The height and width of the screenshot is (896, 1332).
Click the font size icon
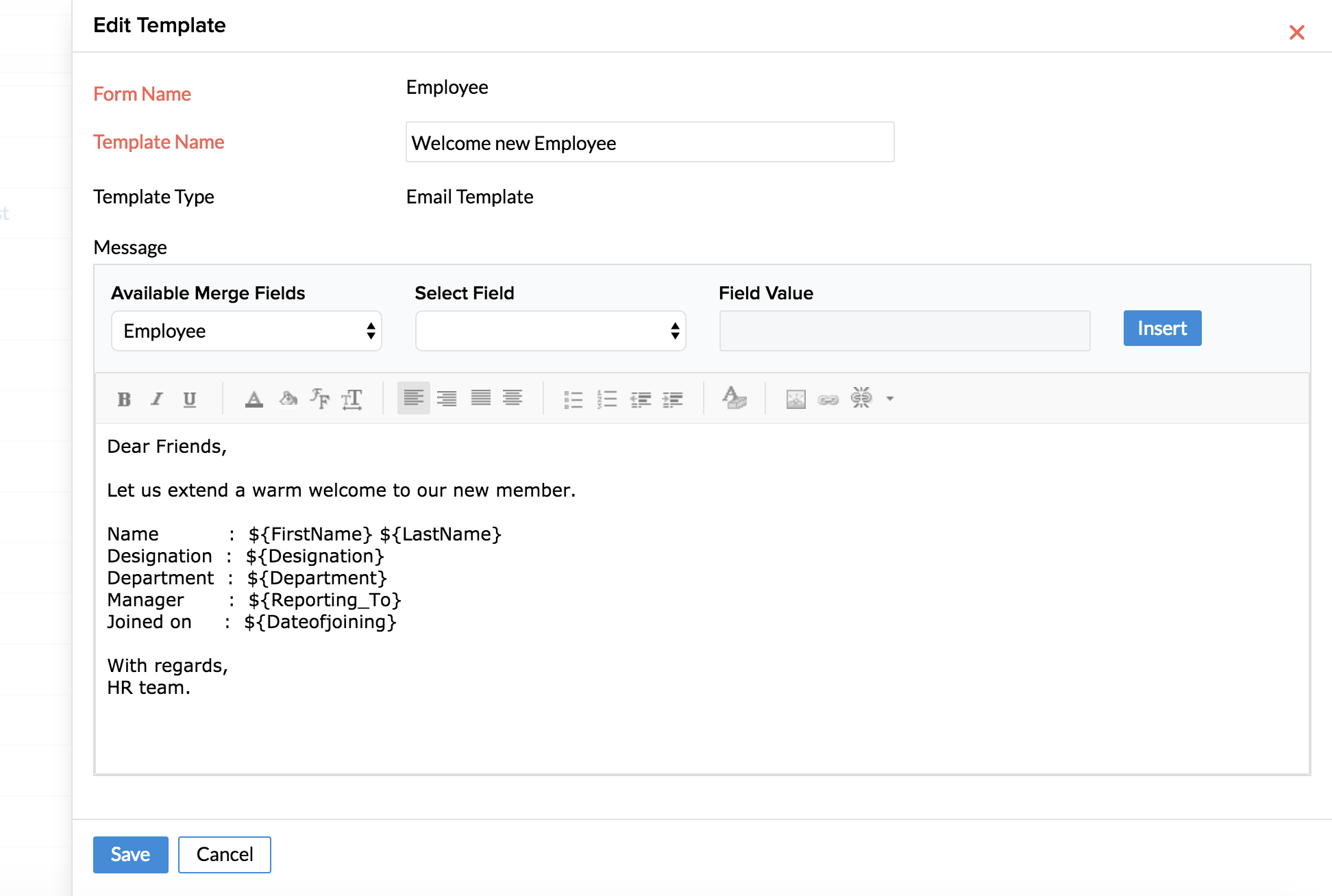click(352, 399)
